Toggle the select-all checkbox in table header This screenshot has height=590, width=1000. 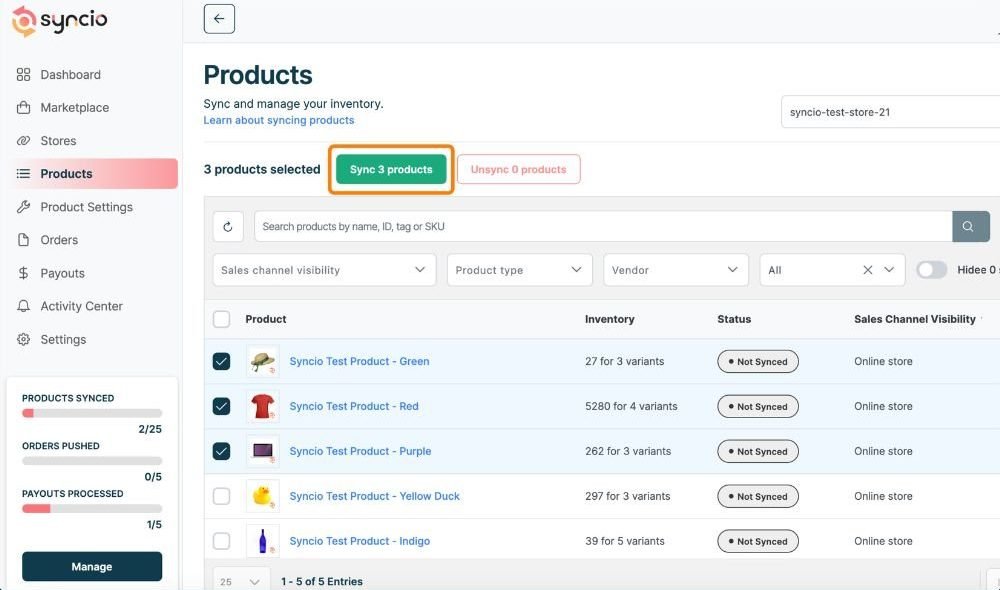click(x=221, y=319)
